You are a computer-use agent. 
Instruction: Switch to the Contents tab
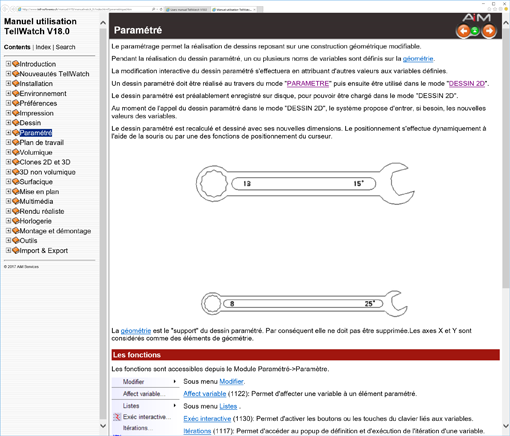17,47
